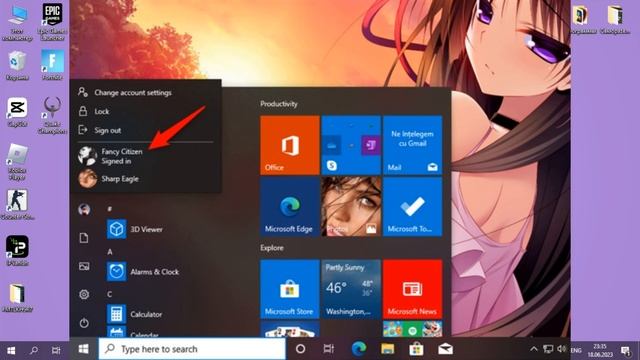Open the Office tile
This screenshot has width=640, height=360.
(290, 145)
